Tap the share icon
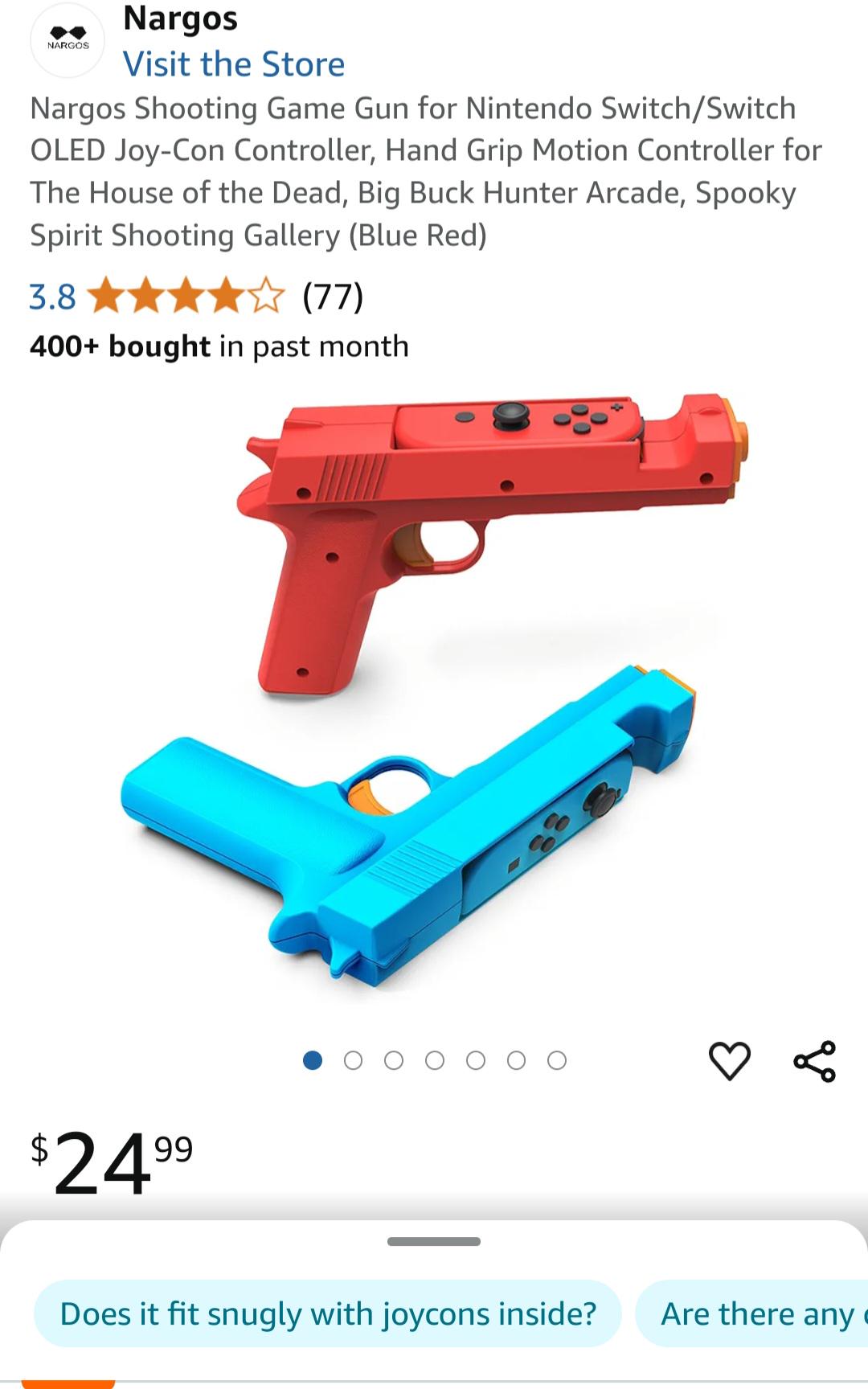 click(x=815, y=1061)
